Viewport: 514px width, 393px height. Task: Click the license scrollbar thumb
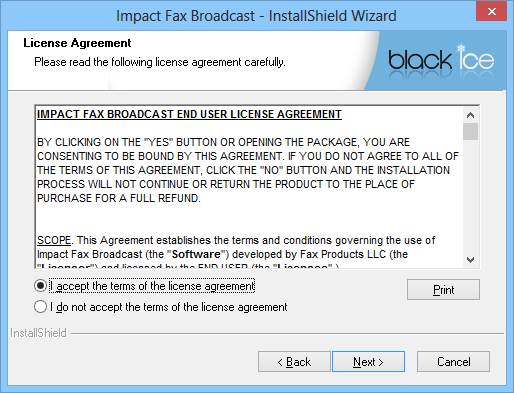470,131
